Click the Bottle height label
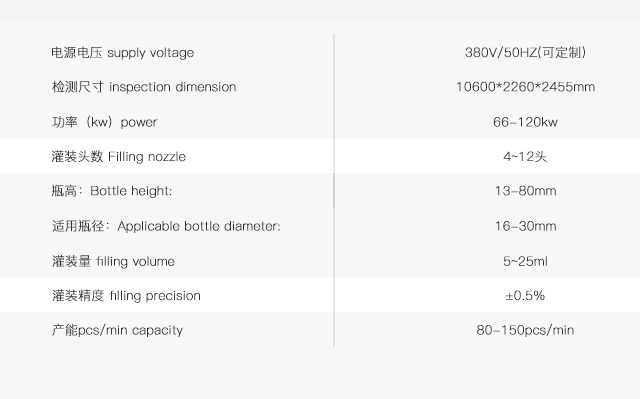Screen dimensions: 640x399 pos(112,191)
